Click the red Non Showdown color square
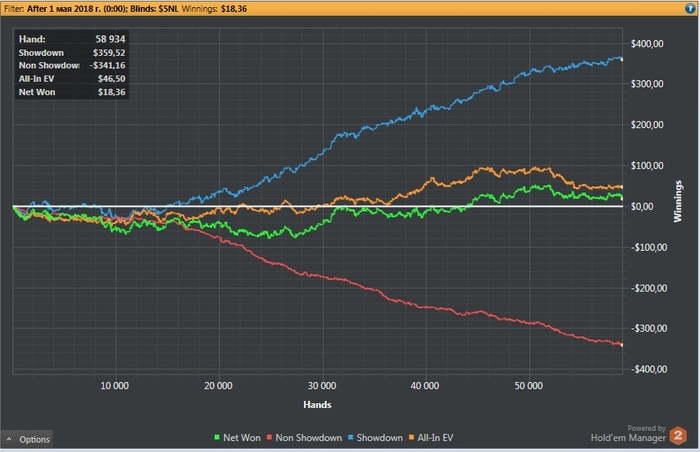This screenshot has width=700, height=452. (269, 438)
